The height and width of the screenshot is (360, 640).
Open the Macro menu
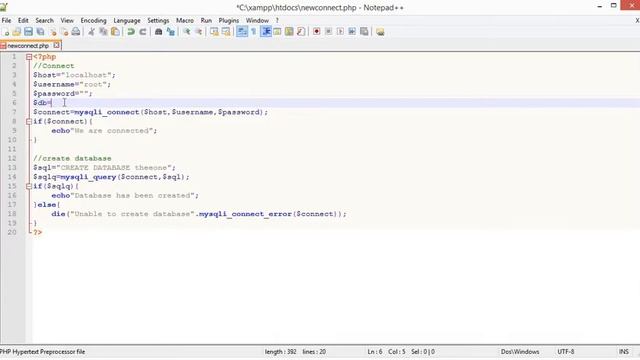[x=184, y=20]
